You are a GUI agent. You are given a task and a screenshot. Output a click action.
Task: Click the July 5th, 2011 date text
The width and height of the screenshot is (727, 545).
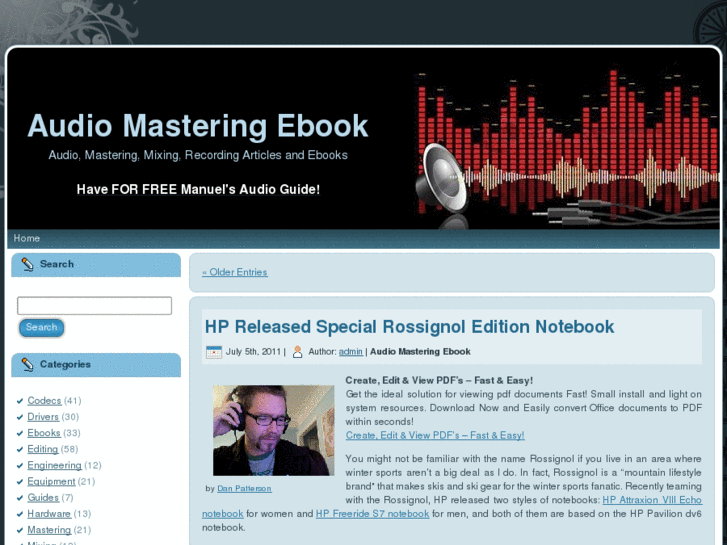coord(253,352)
